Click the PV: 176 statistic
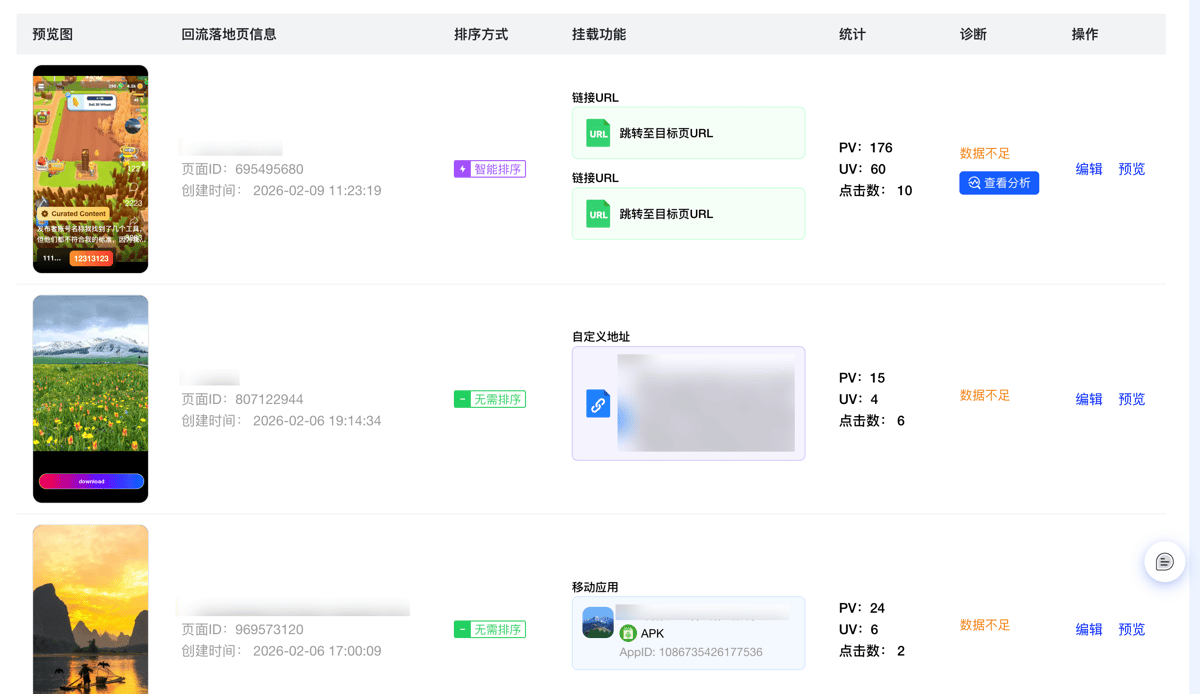Viewport: 1200px width, 694px height. [866, 147]
